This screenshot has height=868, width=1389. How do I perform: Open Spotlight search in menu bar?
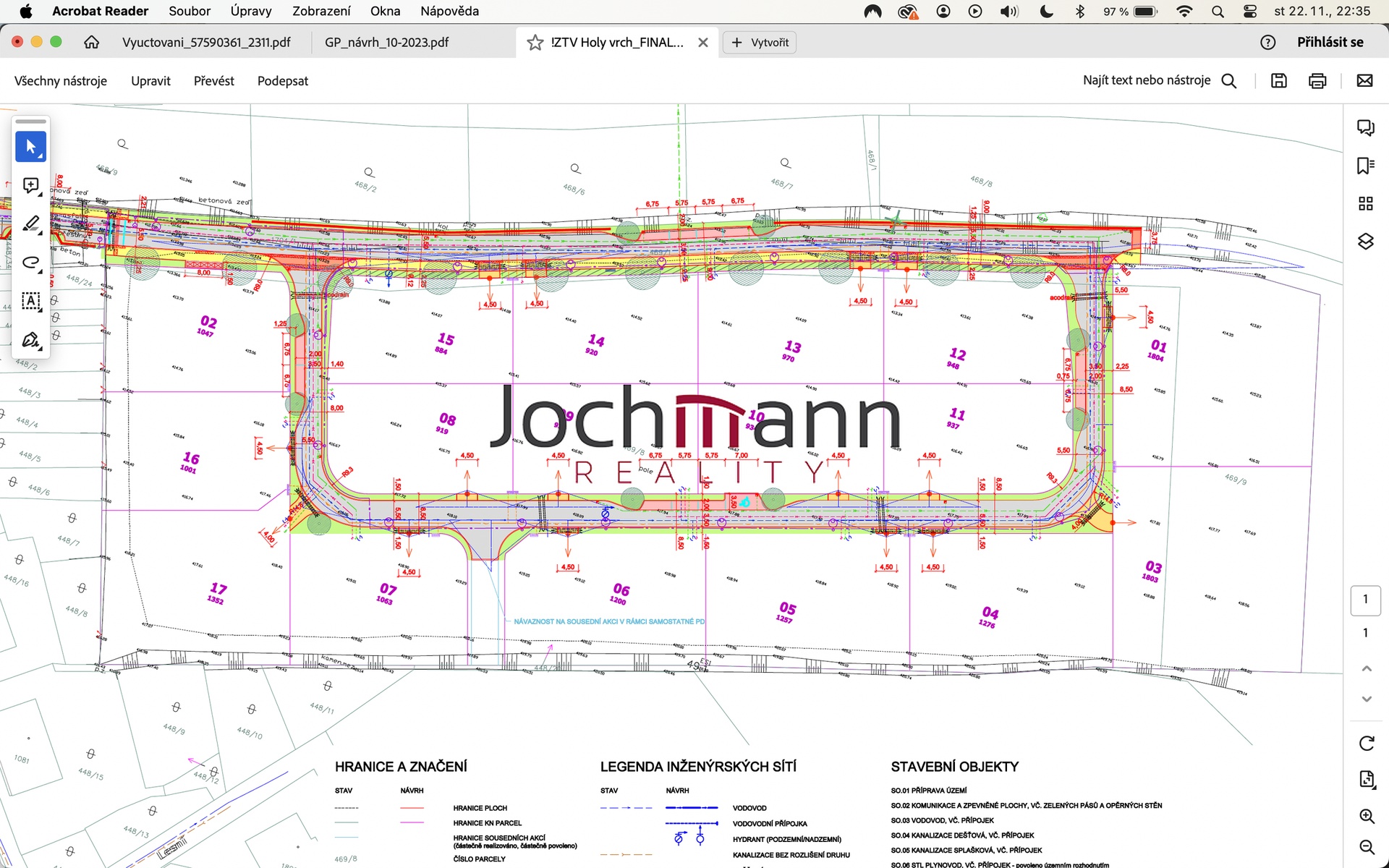click(x=1218, y=11)
